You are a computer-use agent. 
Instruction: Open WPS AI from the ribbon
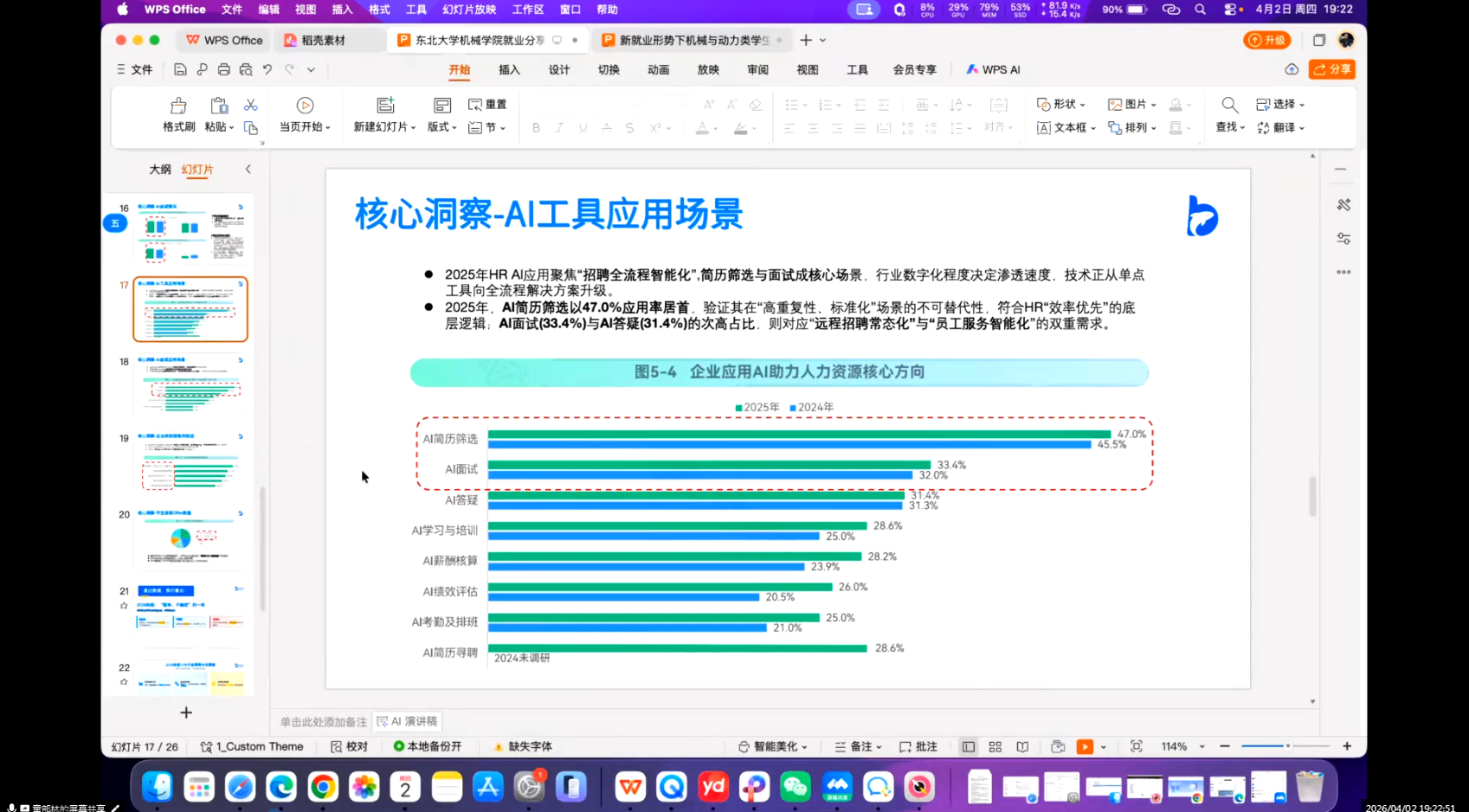993,70
